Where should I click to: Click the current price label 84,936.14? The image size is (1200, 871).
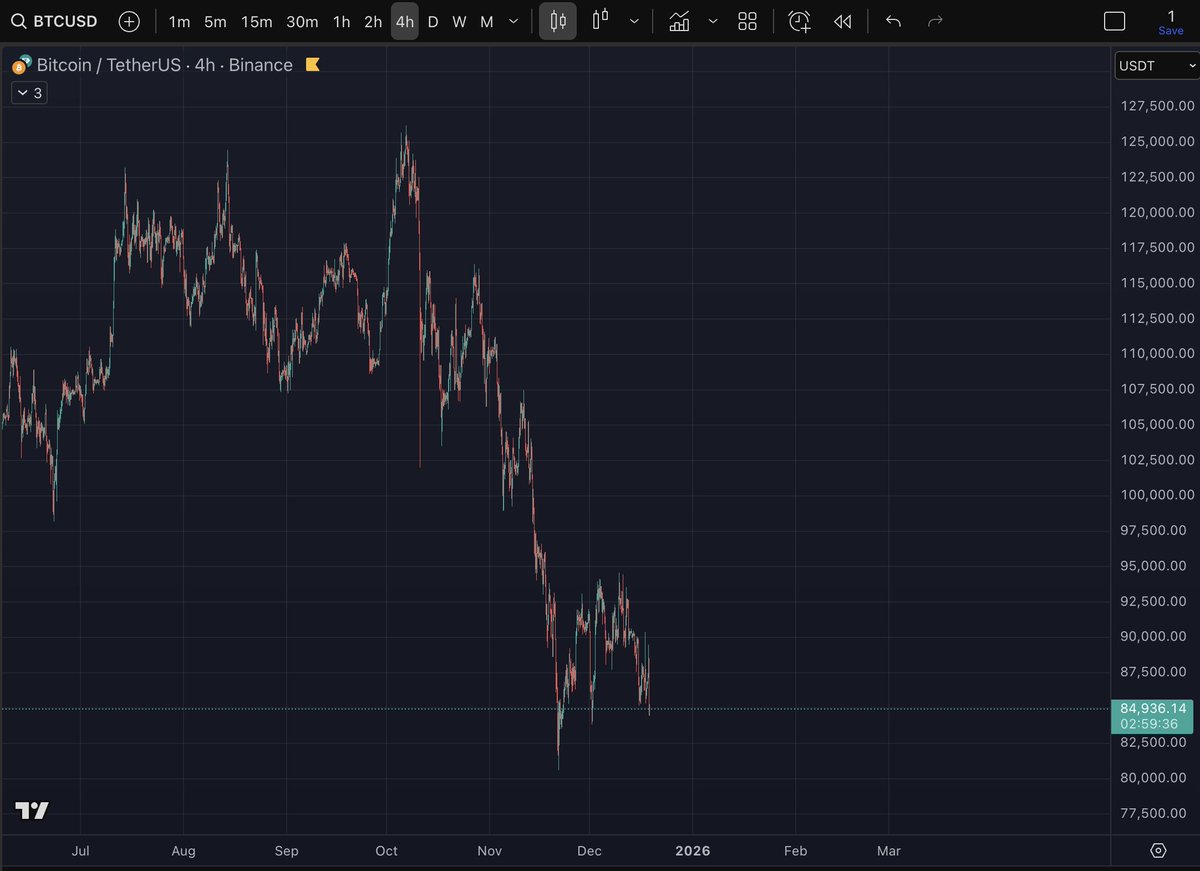pyautogui.click(x=1152, y=708)
